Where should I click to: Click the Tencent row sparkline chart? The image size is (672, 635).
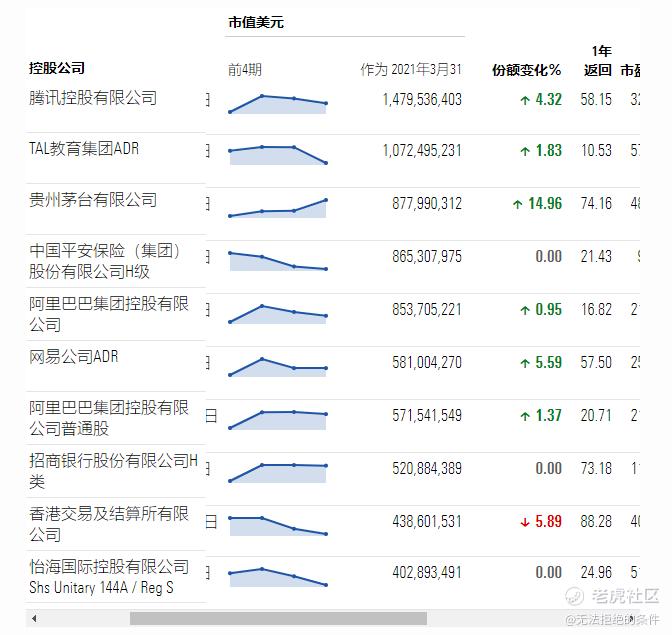pos(278,104)
